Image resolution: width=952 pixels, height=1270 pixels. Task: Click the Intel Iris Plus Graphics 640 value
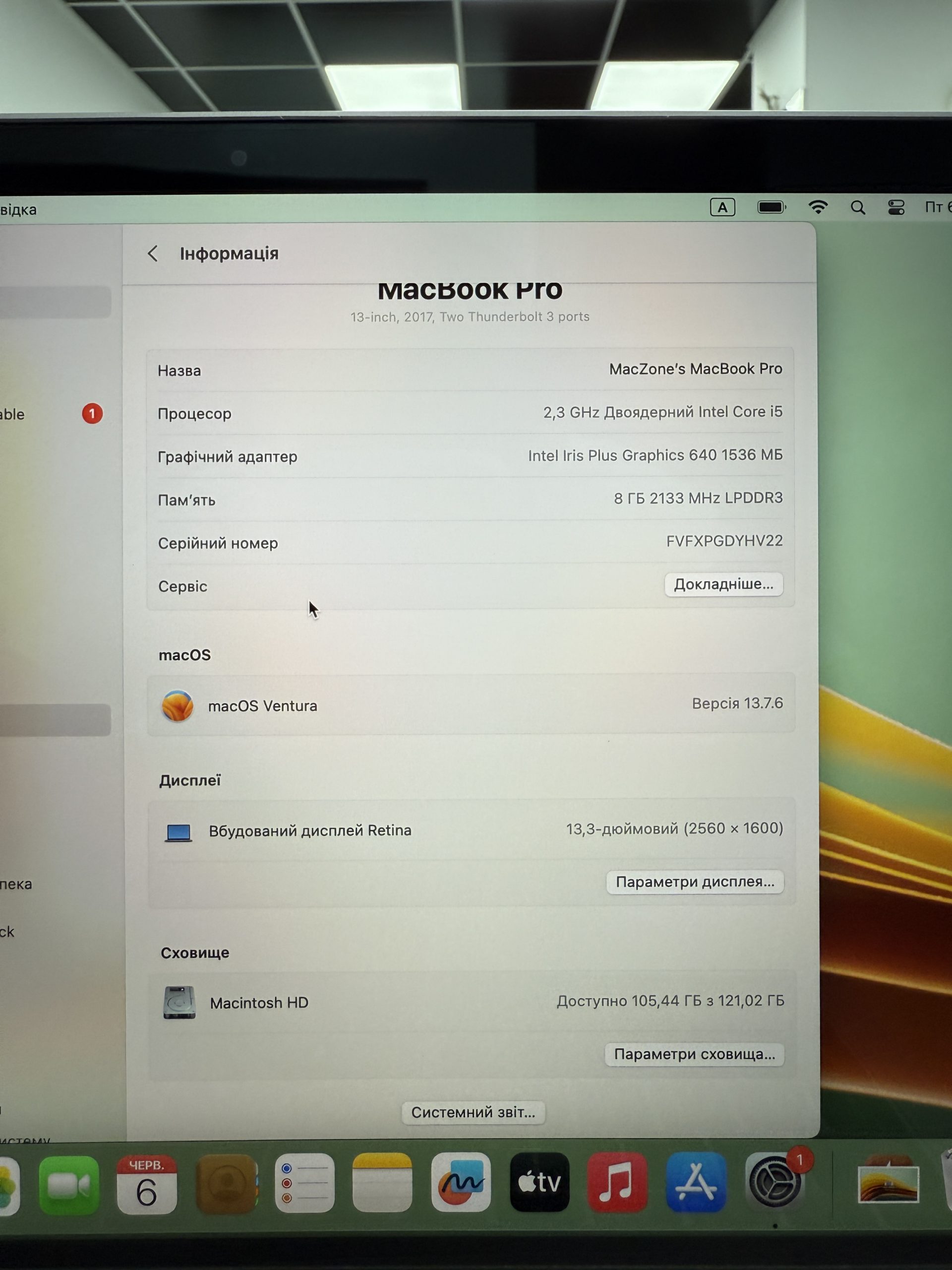point(655,455)
